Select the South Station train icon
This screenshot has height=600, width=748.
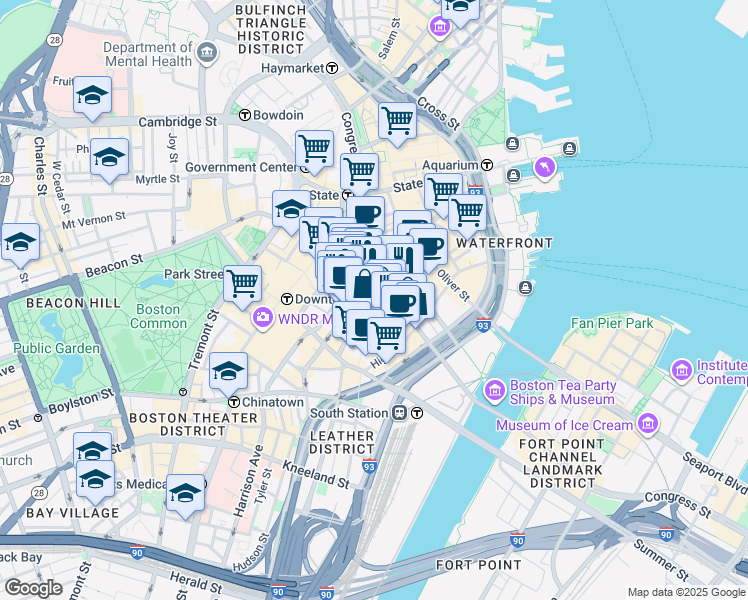[x=400, y=413]
